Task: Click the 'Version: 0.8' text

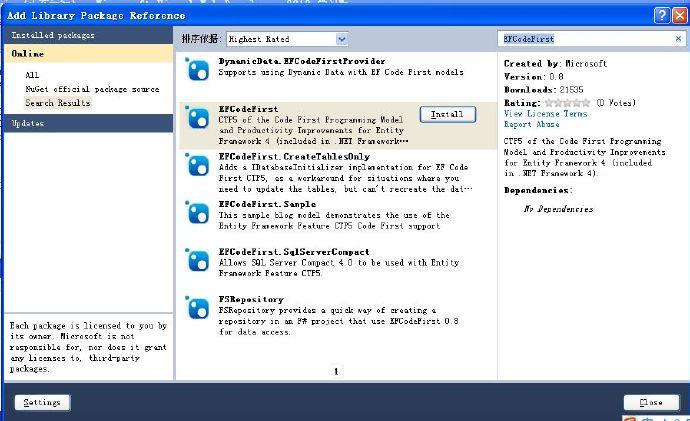Action: 533,77
